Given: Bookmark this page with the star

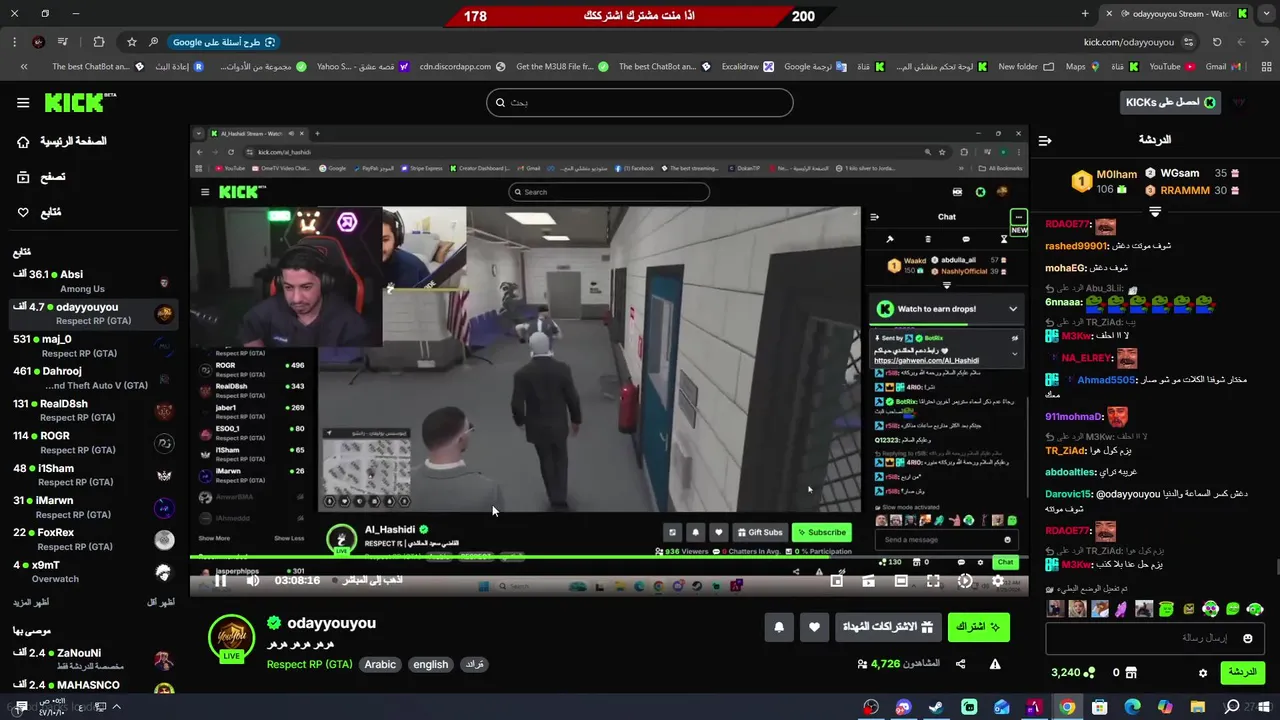Looking at the screenshot, I should pyautogui.click(x=131, y=42).
